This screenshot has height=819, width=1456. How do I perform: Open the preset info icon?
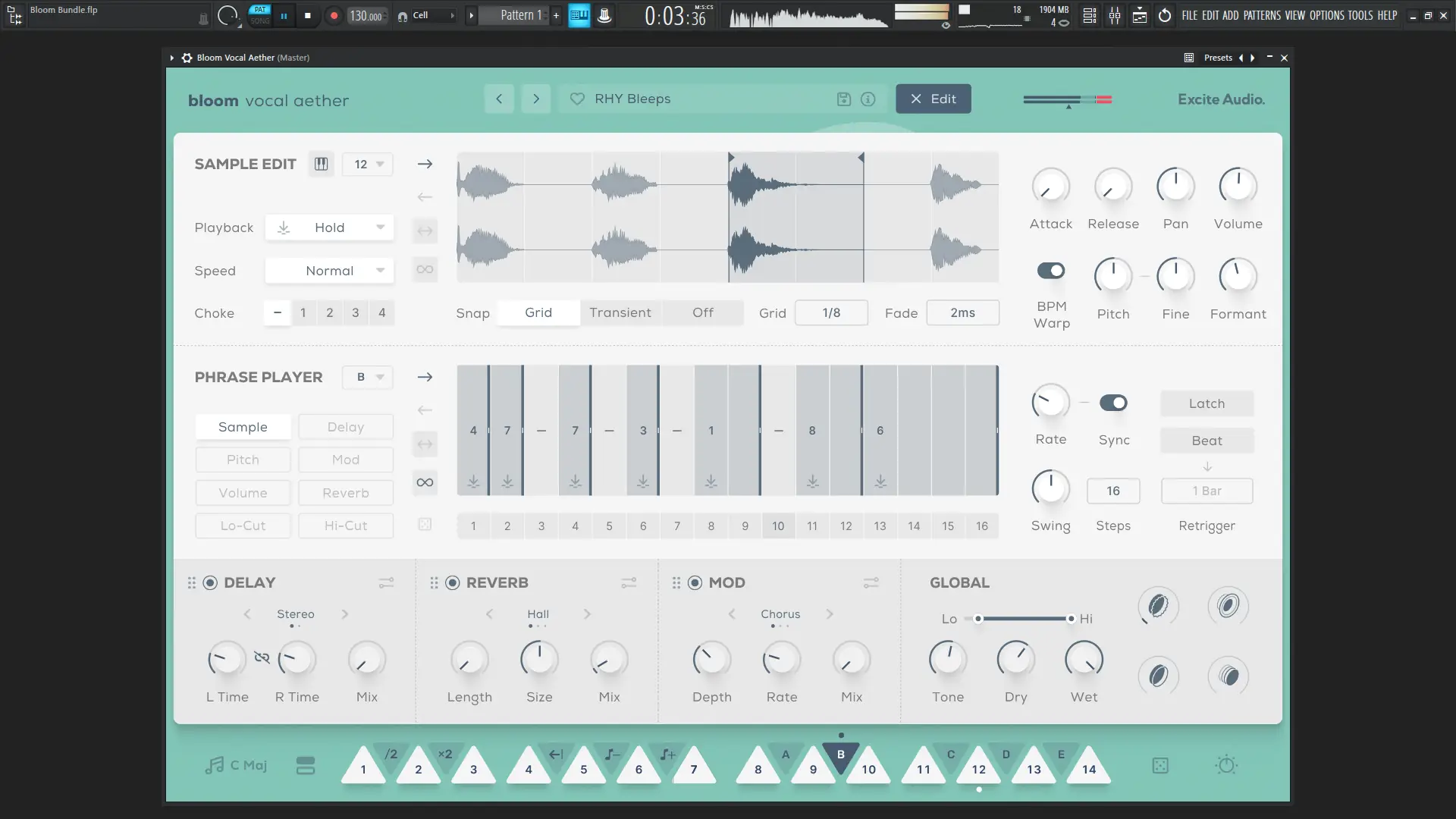pos(868,99)
